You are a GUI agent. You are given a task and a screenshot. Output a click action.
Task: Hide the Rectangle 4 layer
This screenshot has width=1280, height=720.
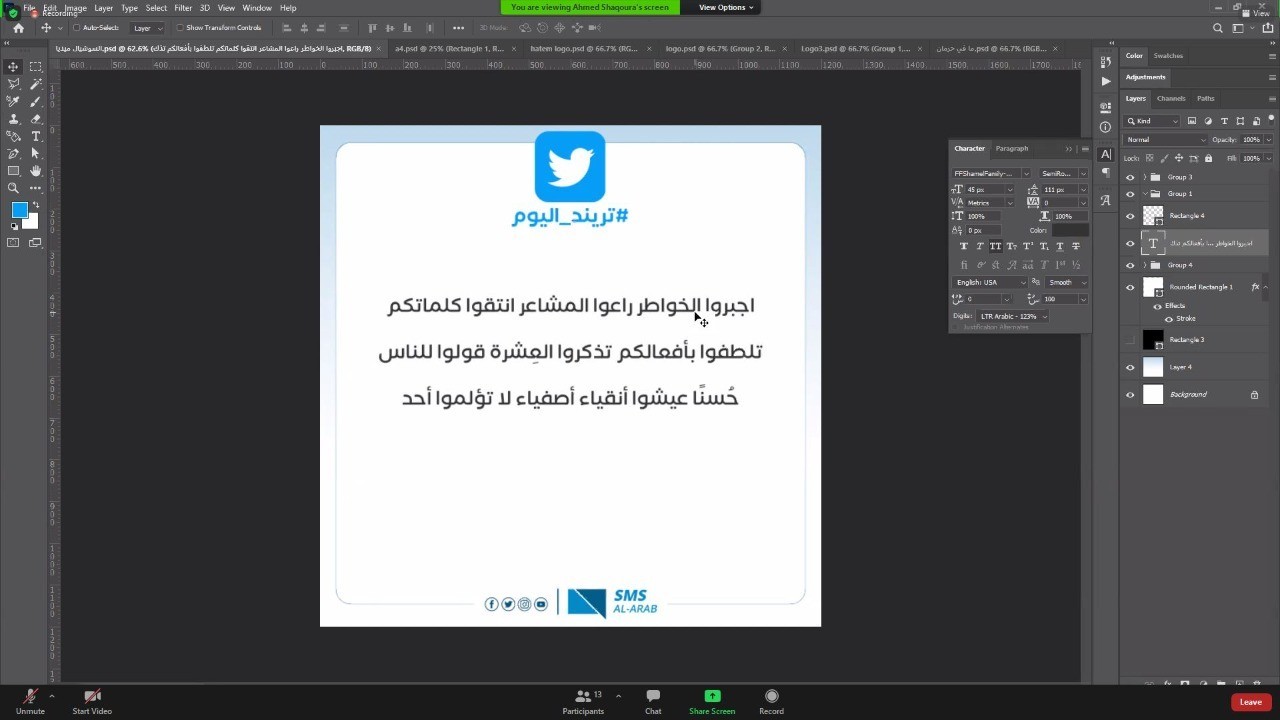(x=1130, y=216)
